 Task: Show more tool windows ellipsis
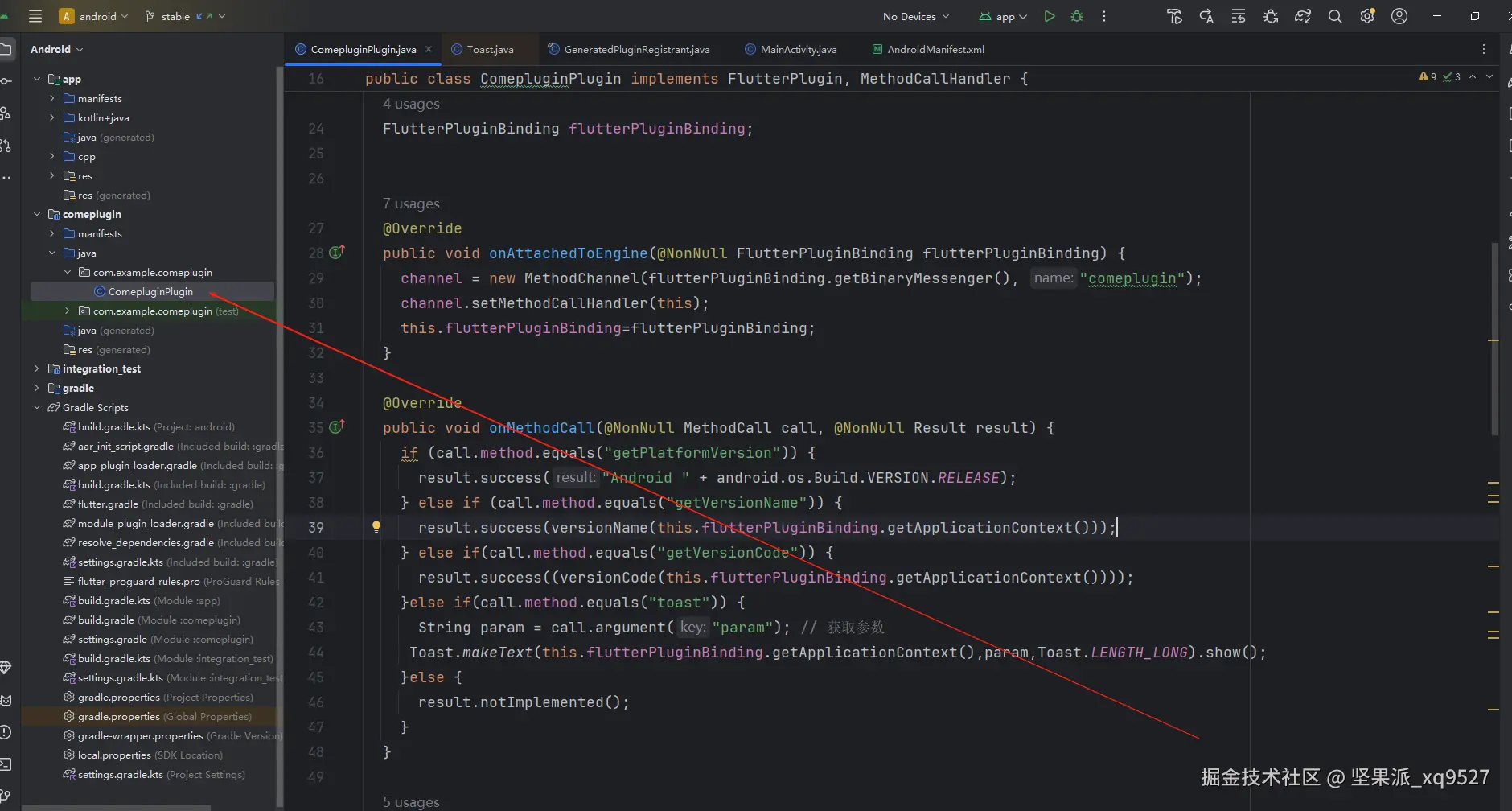(6, 177)
